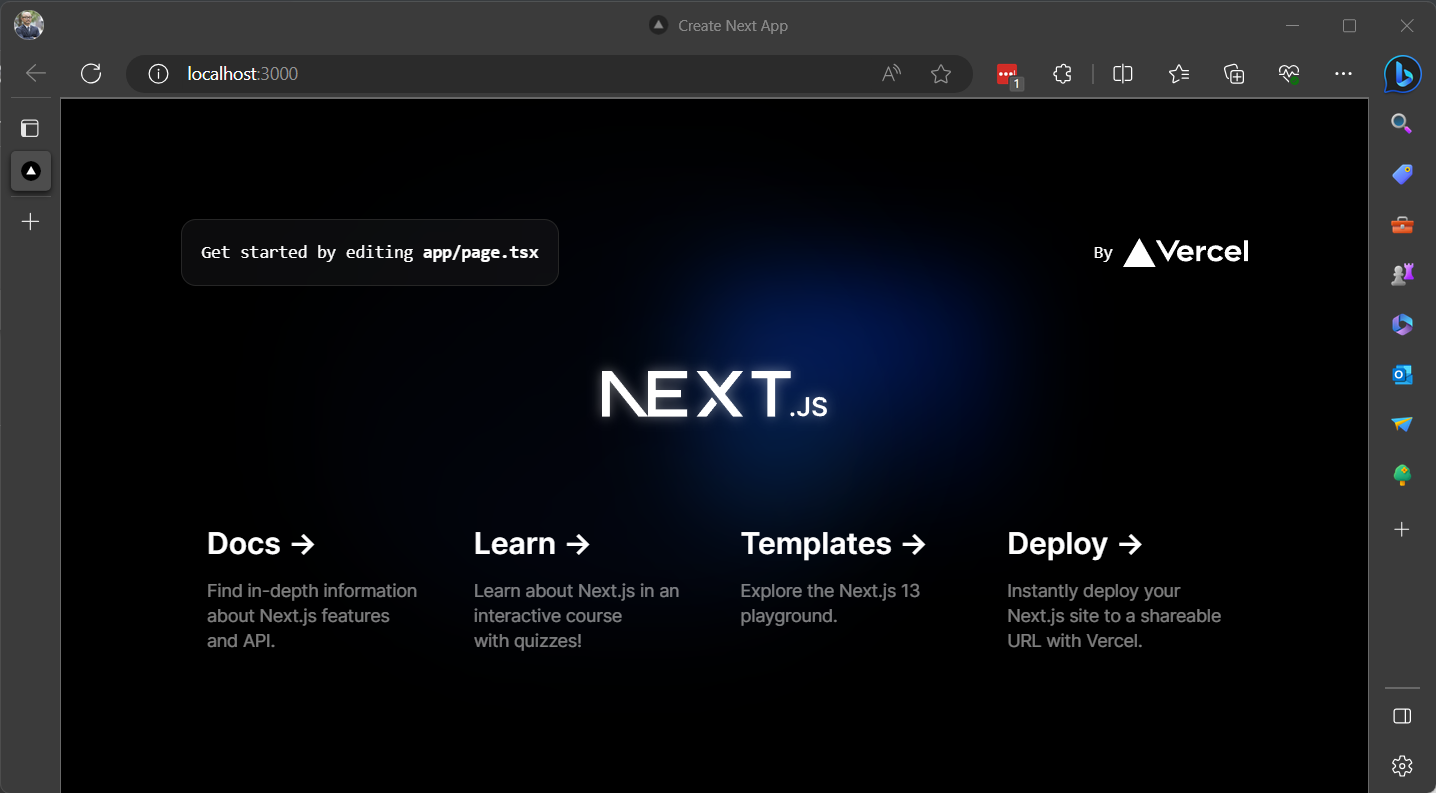Click the Create Next App window title
Image resolution: width=1436 pixels, height=793 pixels.
pos(733,26)
